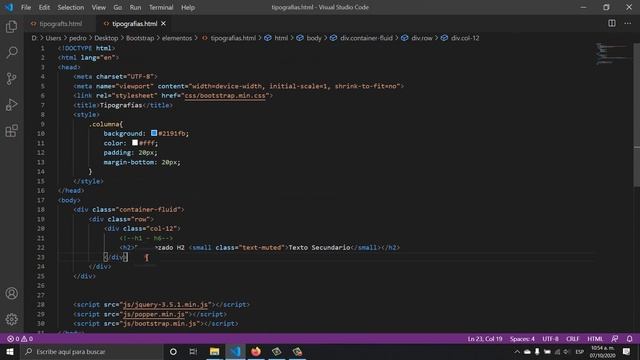Screen dimensions: 640x360
Task: Click Ln 23, Col 19 status entry
Action: [485, 339]
